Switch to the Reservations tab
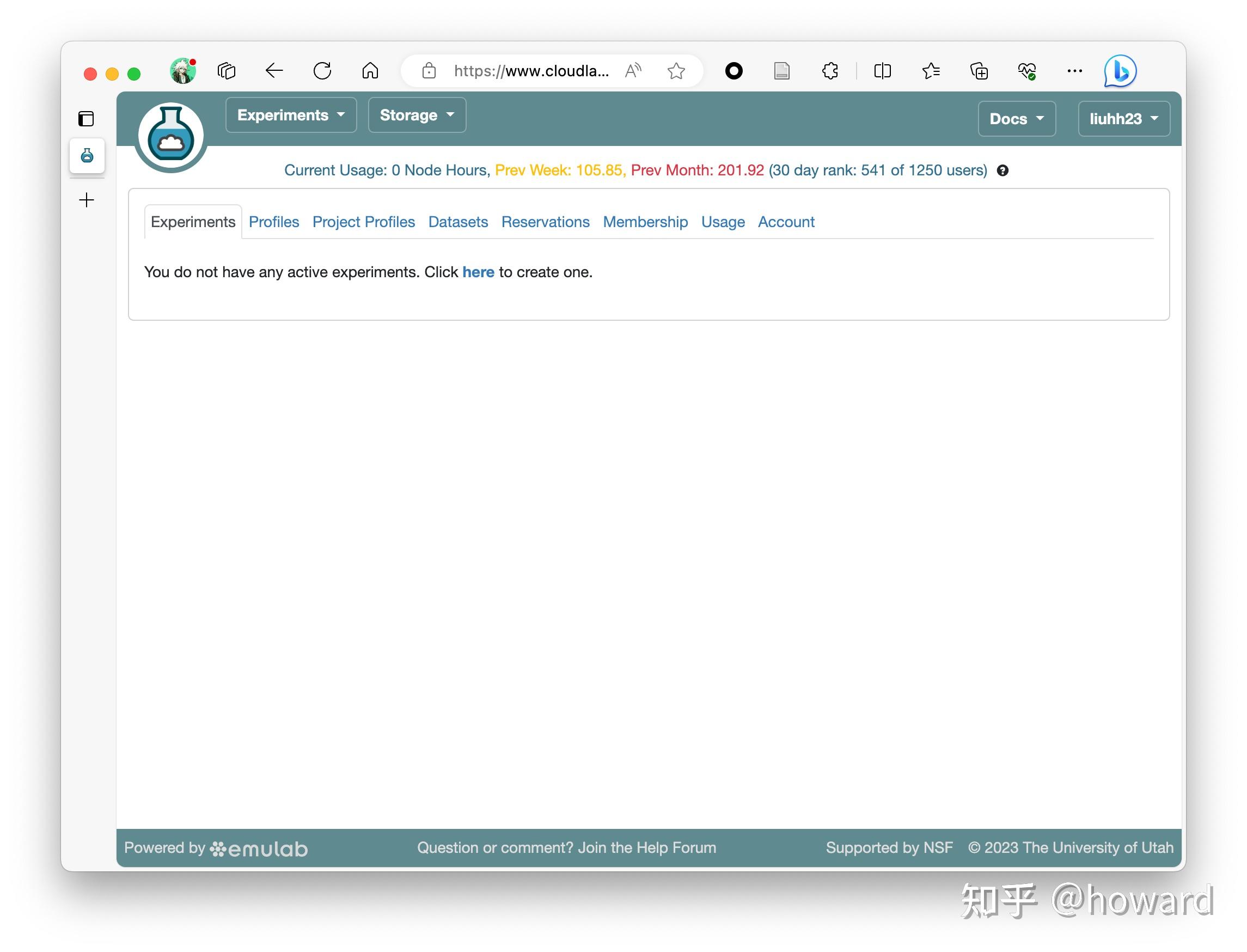 pyautogui.click(x=545, y=222)
